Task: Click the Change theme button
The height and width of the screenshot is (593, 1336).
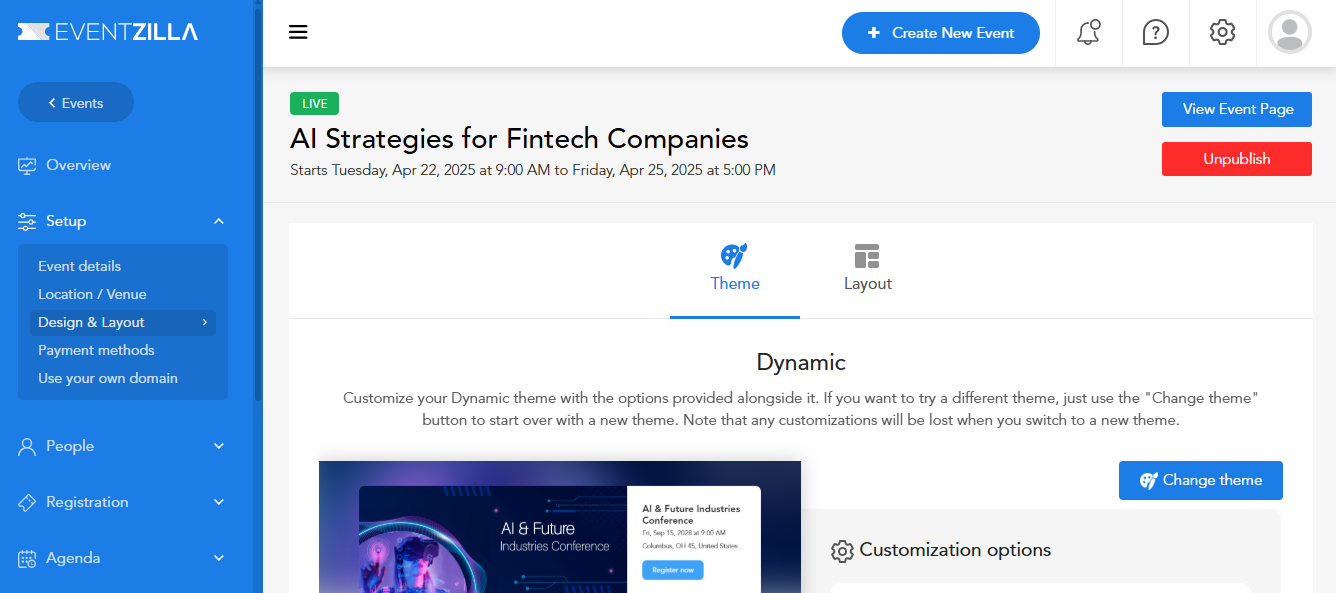Action: [1200, 480]
